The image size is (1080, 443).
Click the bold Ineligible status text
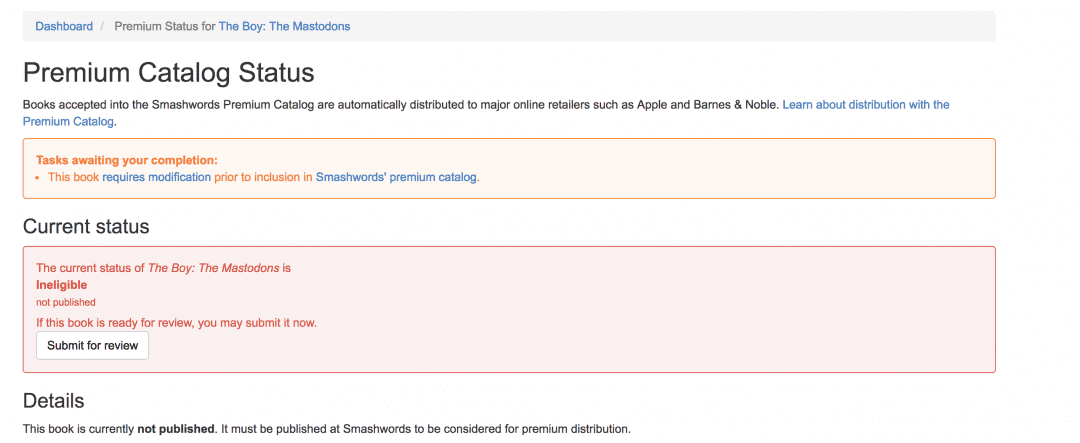coord(61,285)
